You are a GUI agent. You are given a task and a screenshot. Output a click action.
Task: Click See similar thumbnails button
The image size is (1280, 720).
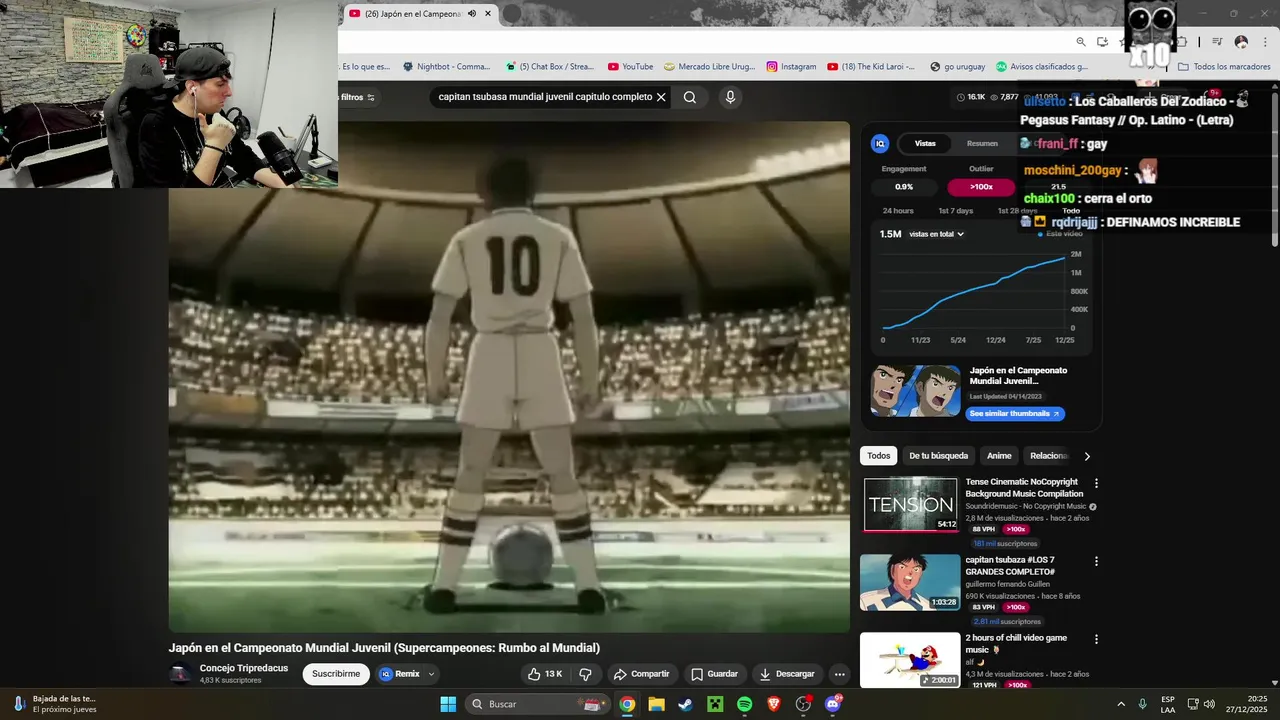pyautogui.click(x=1014, y=414)
